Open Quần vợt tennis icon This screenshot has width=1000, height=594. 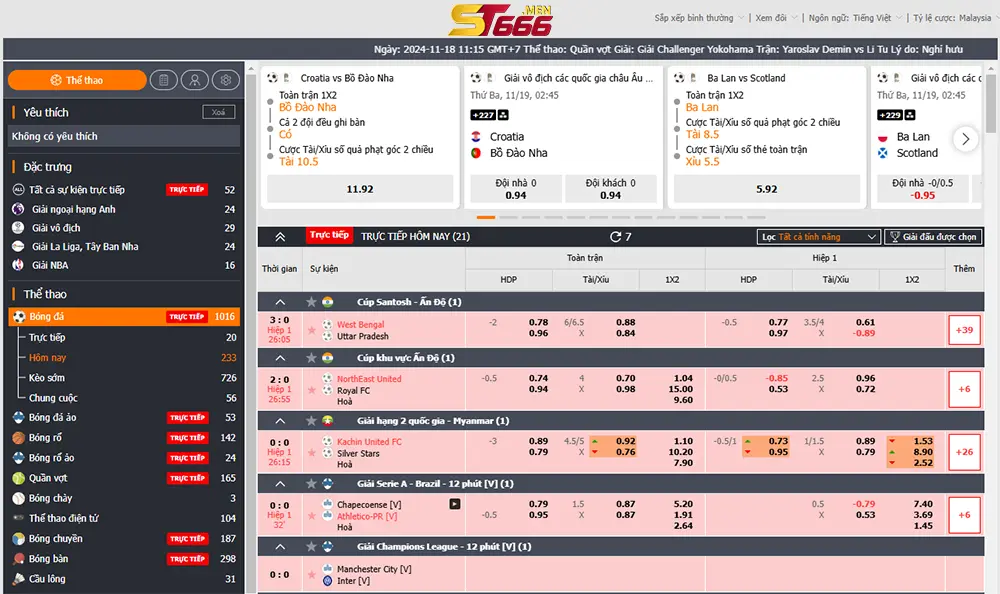(18, 478)
